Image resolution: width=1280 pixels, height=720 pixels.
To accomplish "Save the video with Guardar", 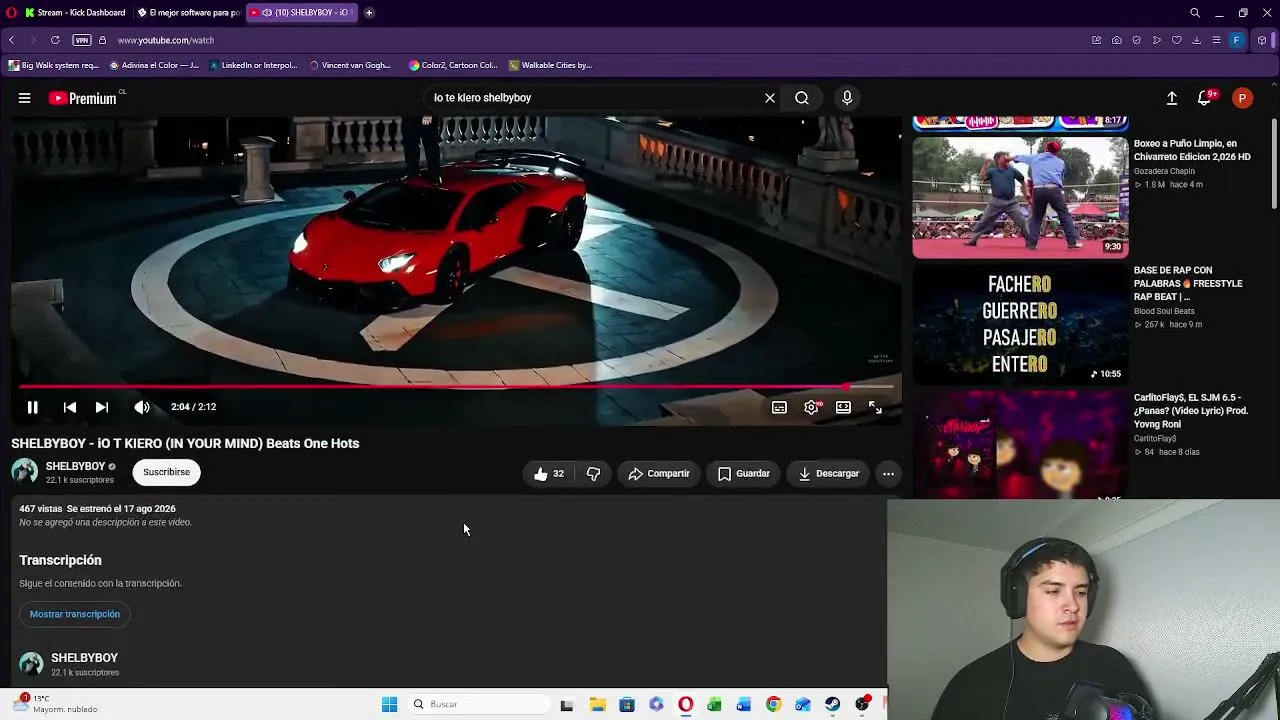I will click(x=743, y=474).
